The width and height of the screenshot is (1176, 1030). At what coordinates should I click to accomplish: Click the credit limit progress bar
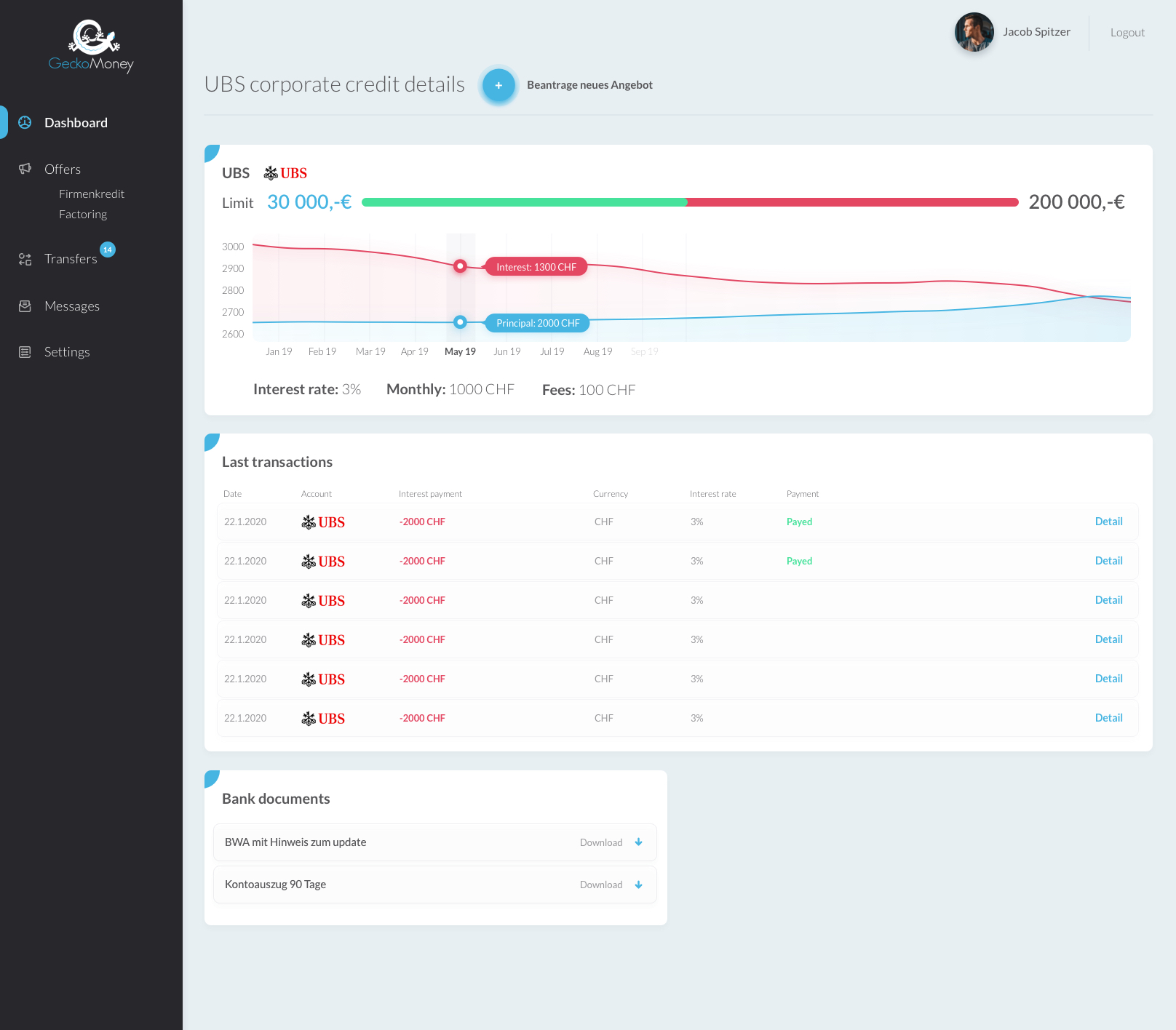coord(690,202)
